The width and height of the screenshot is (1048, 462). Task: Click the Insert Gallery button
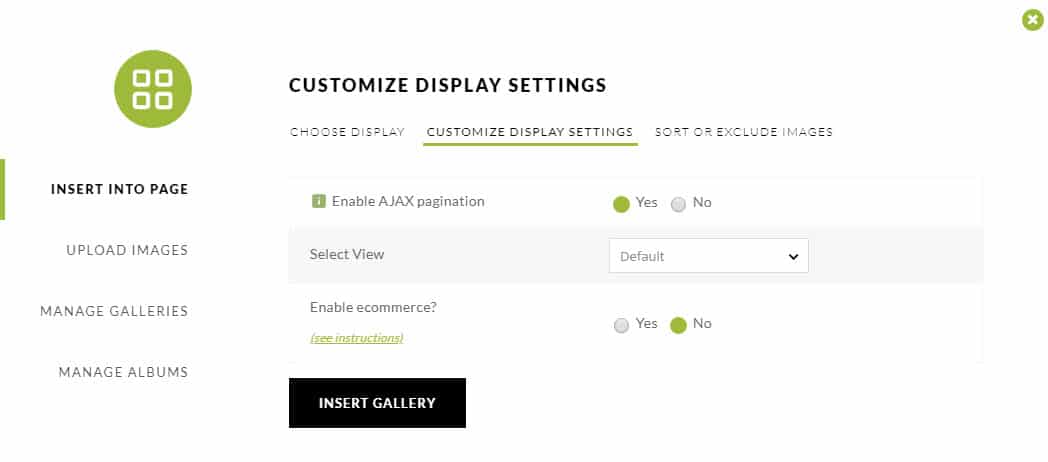point(377,402)
